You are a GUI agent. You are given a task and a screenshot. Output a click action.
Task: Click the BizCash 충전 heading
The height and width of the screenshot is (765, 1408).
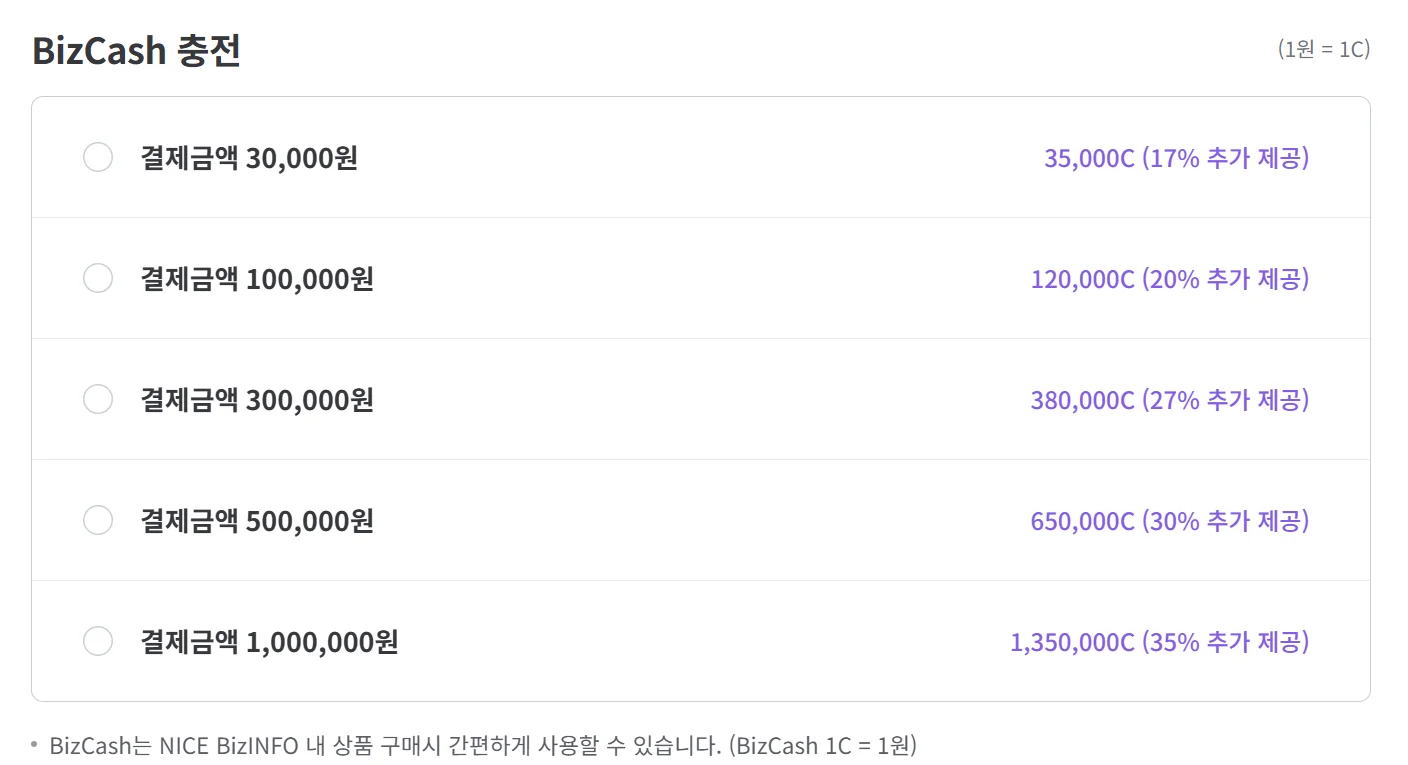[137, 51]
